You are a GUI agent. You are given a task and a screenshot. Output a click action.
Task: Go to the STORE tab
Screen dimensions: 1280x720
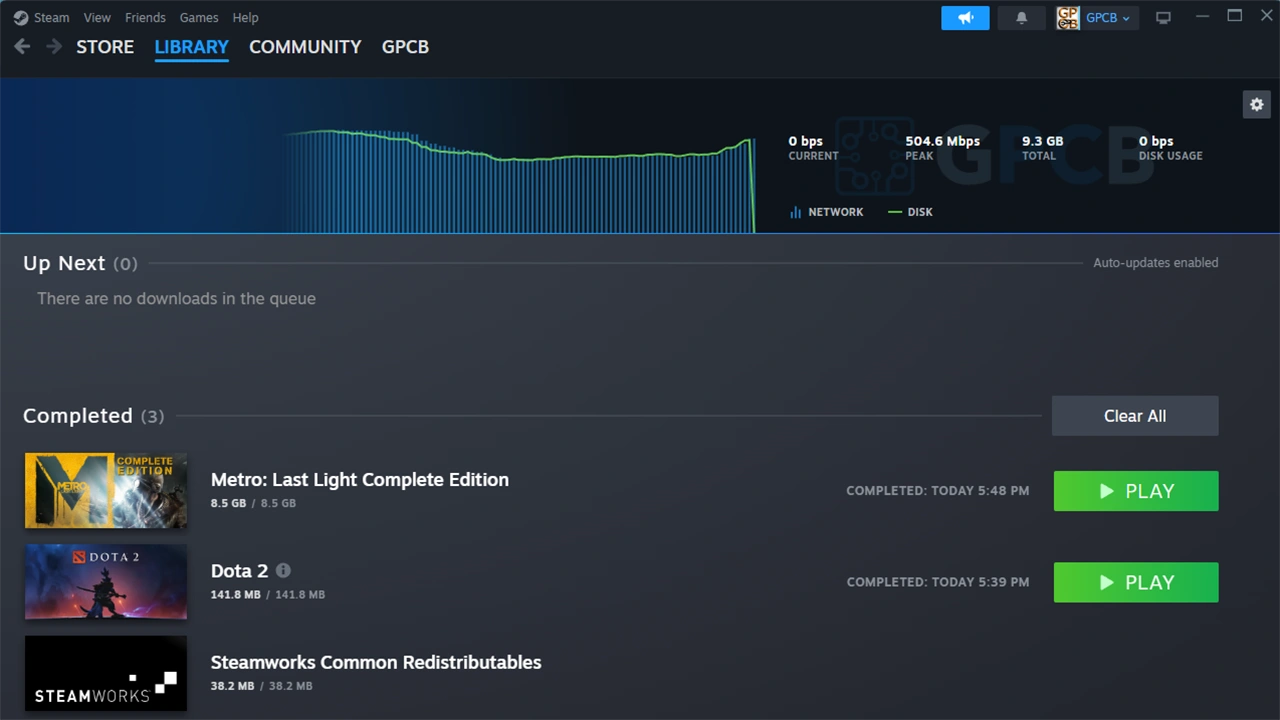[x=105, y=47]
